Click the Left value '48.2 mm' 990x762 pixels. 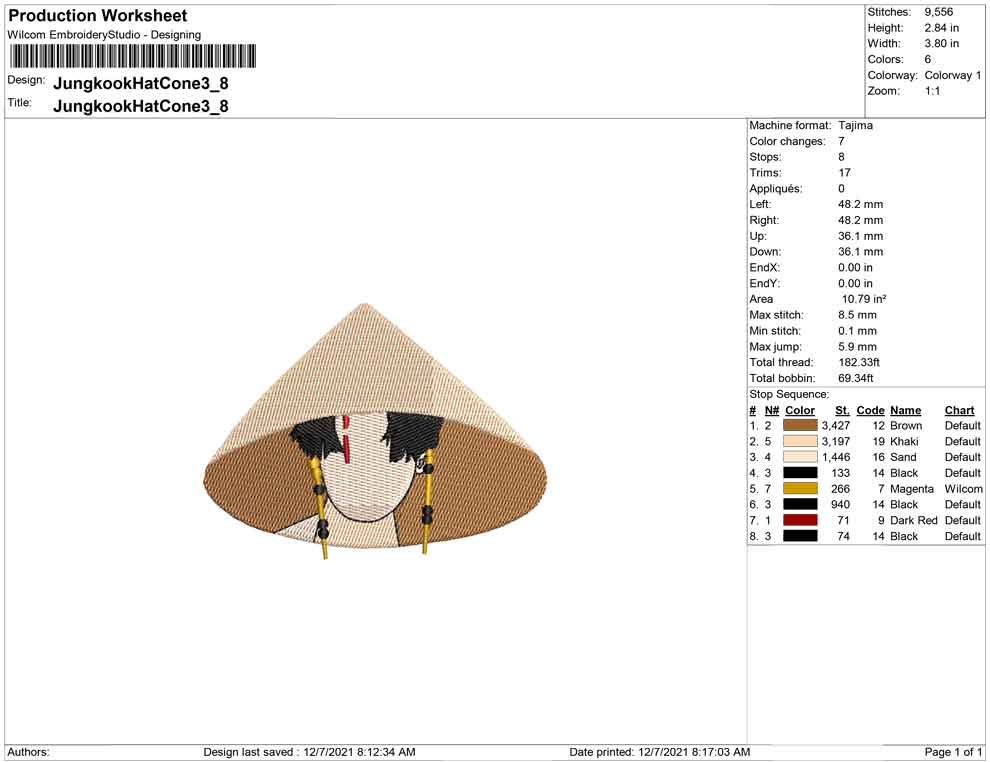click(x=861, y=204)
